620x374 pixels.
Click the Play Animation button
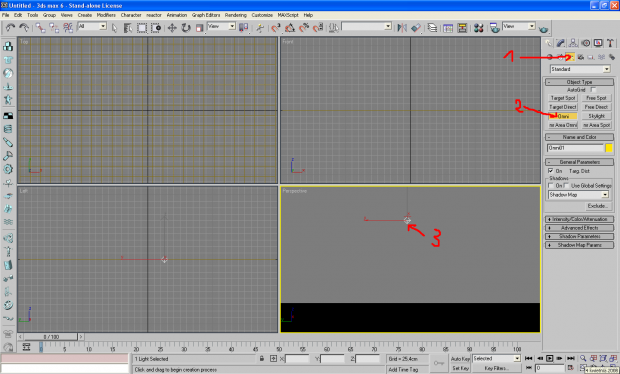click(550, 358)
